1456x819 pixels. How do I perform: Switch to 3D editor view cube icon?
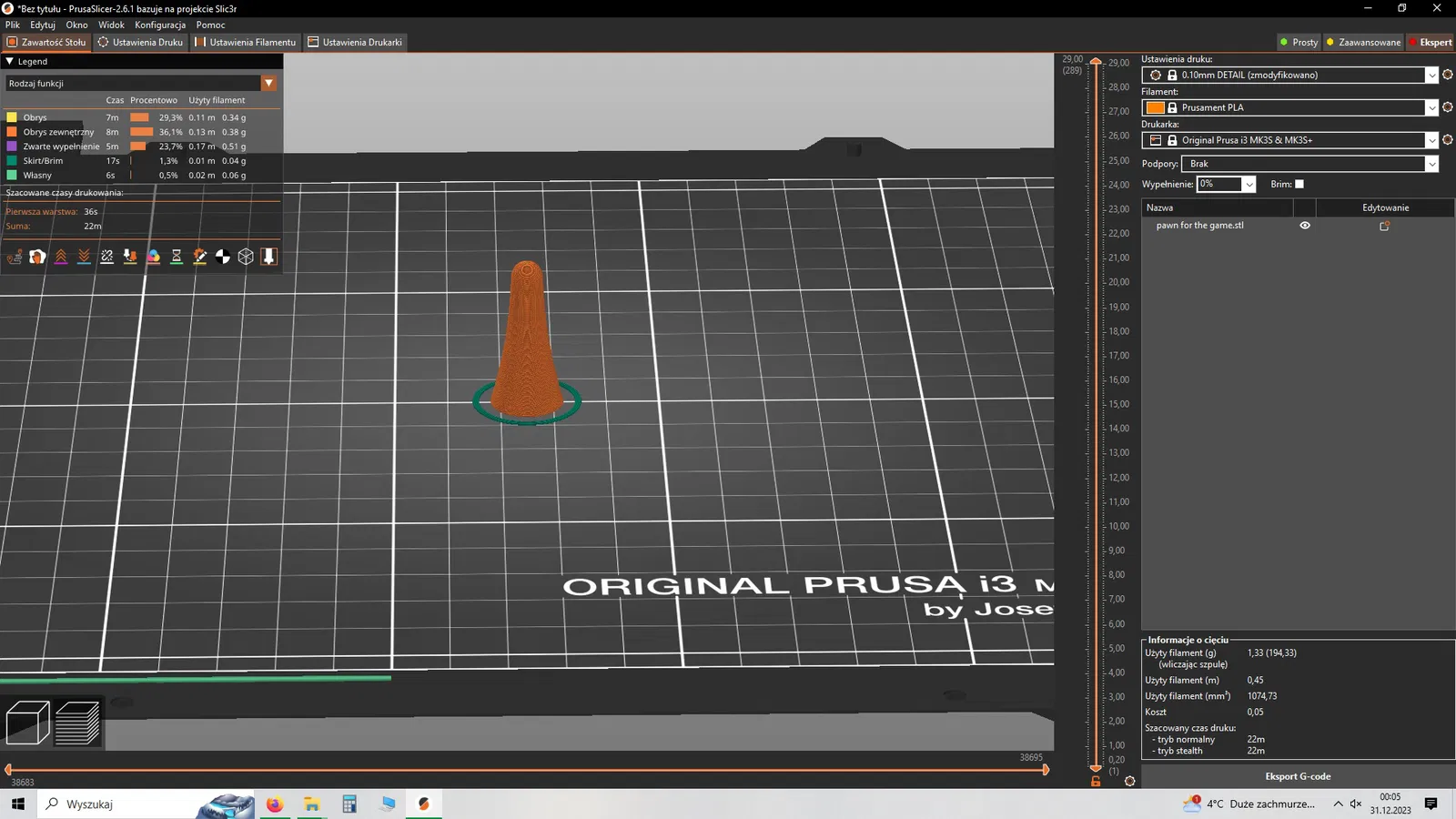tap(27, 723)
